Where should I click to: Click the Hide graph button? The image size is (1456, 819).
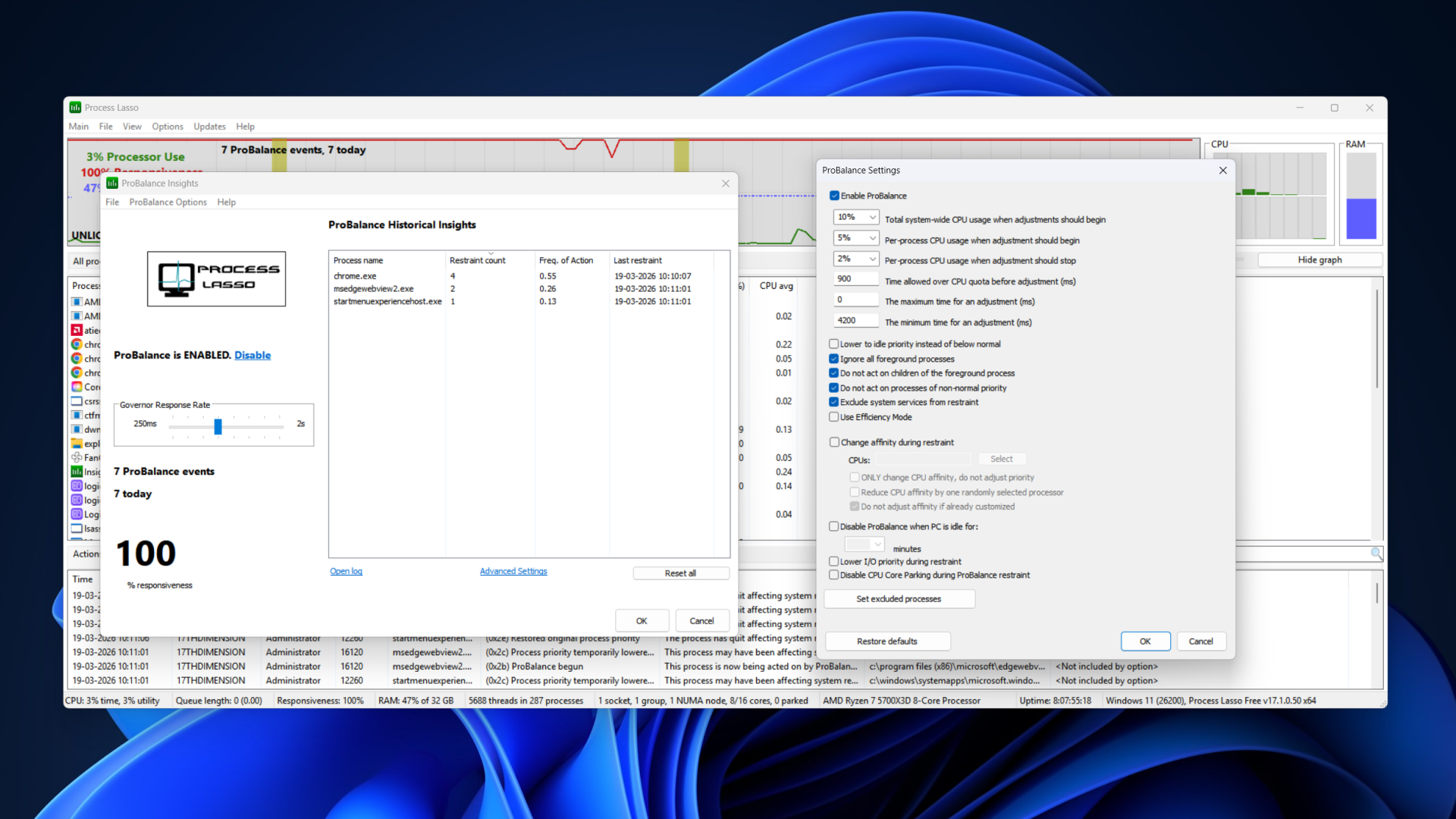[1319, 260]
